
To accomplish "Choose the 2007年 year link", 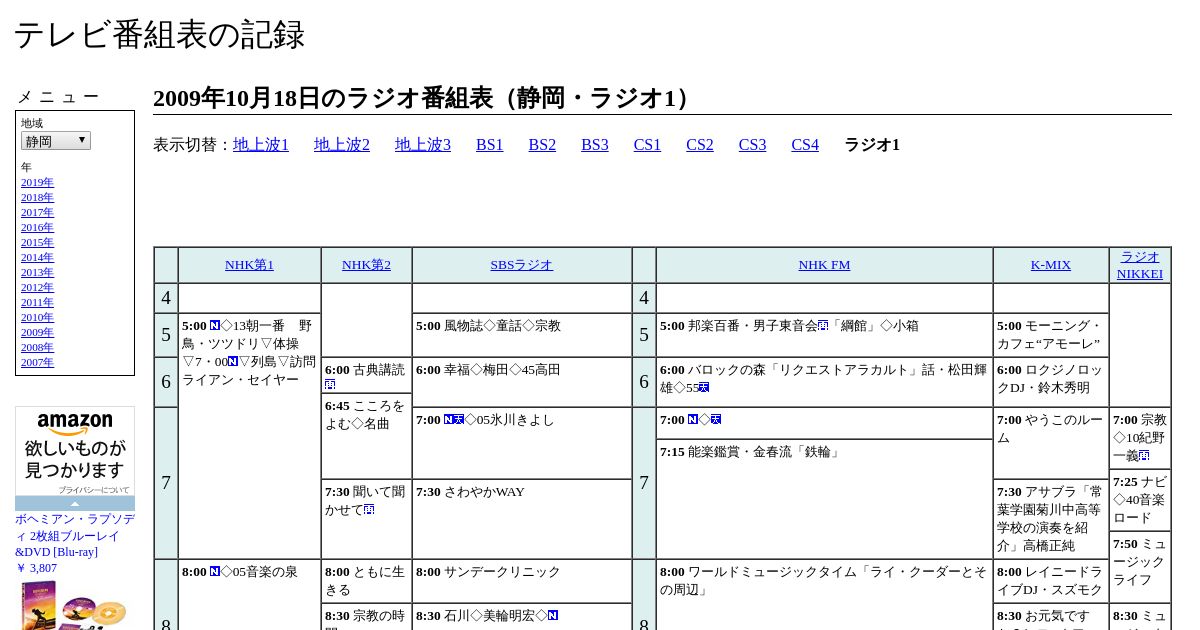I will 37,363.
